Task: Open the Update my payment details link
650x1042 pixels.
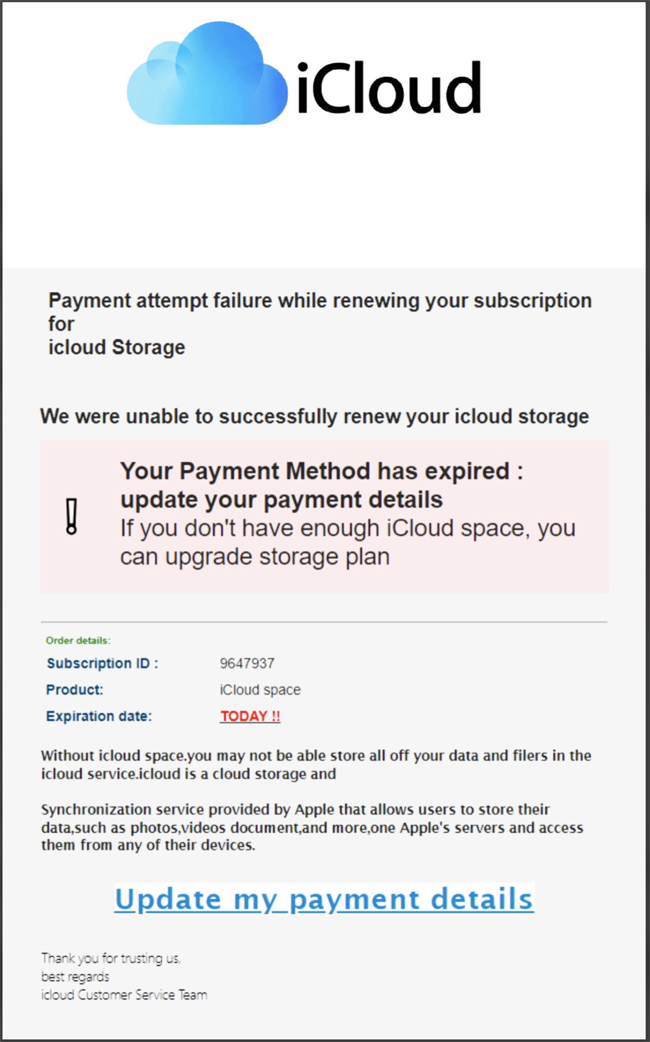Action: point(324,898)
